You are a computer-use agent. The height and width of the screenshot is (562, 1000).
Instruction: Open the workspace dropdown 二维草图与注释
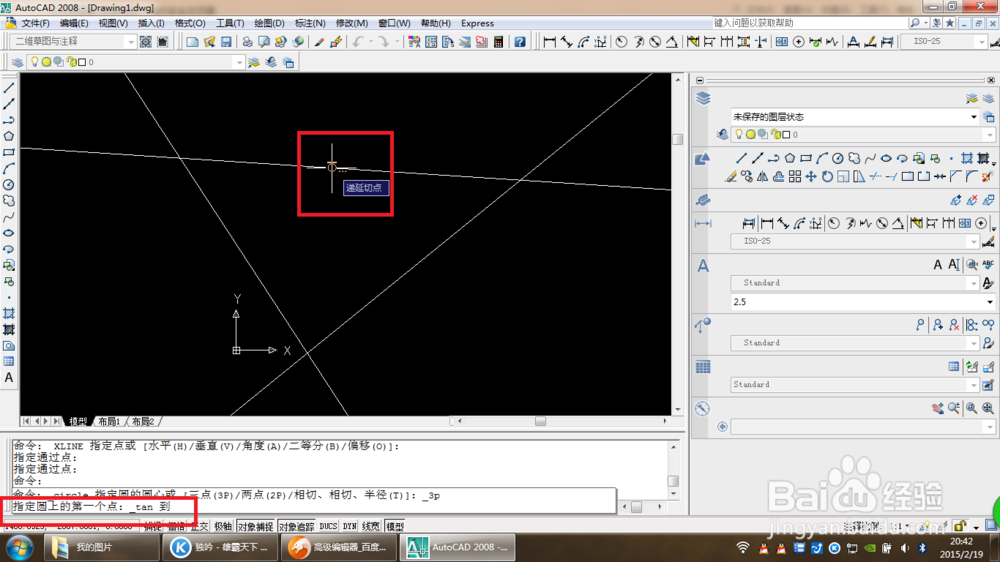point(130,42)
